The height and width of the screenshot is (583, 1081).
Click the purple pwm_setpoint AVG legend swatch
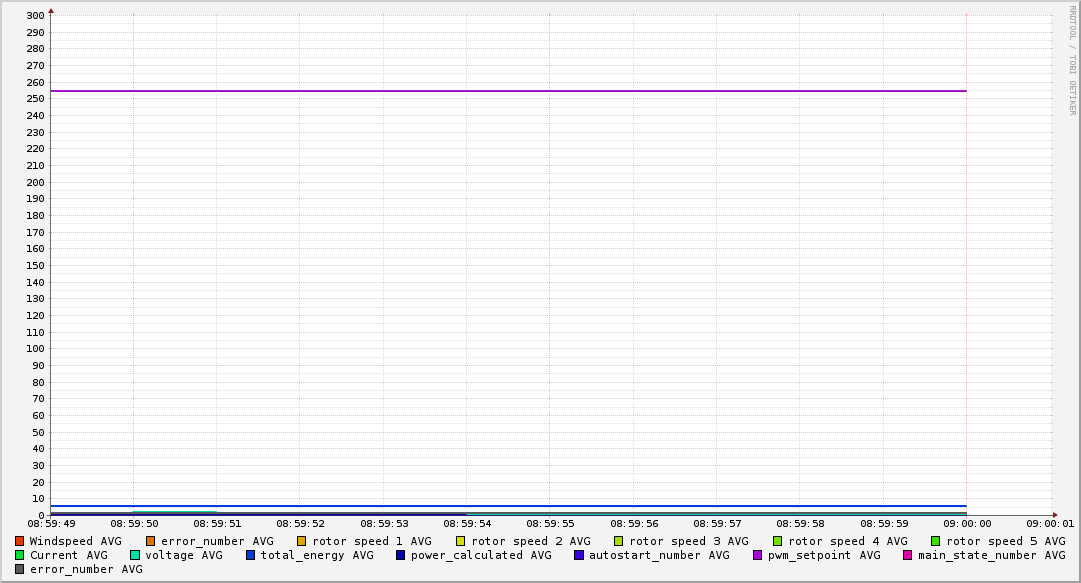758,555
